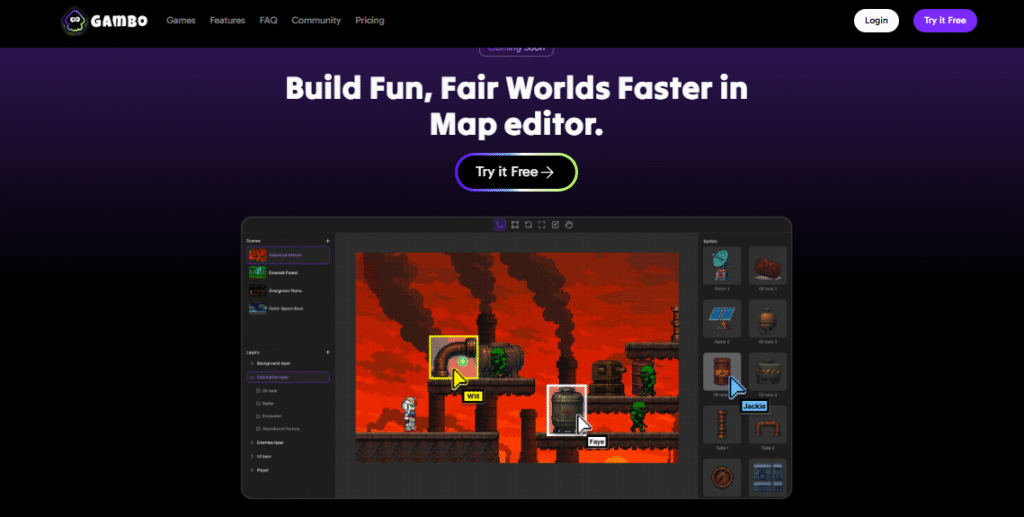Toggle the Abandoned Factory sublayer checkbox
The image size is (1024, 517).
[x=257, y=428]
